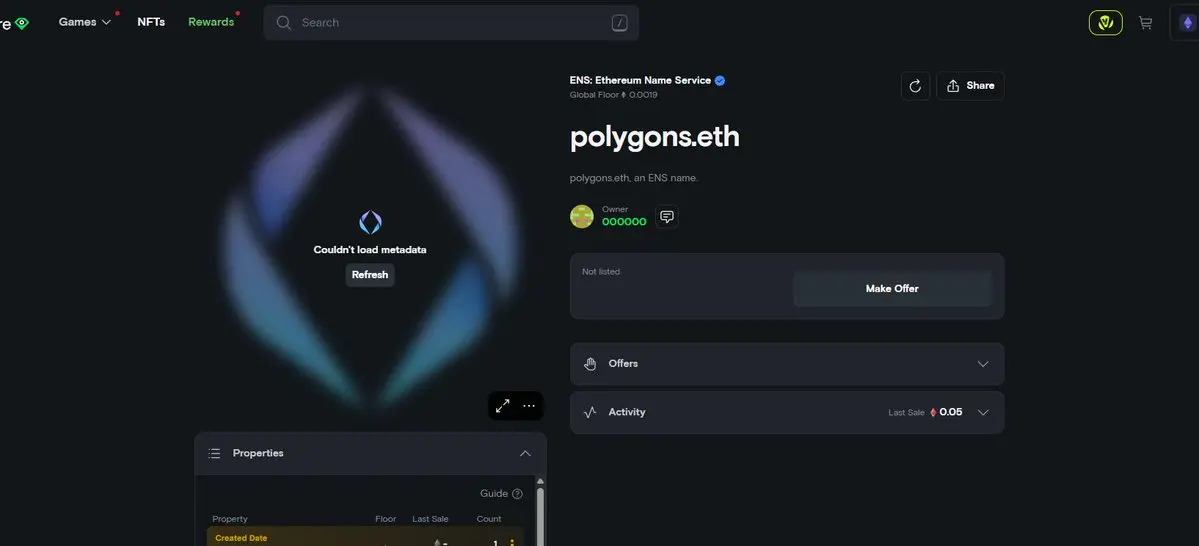Click the Couldn't load metadata message
Viewport: 1199px width, 546px height.
click(x=370, y=250)
